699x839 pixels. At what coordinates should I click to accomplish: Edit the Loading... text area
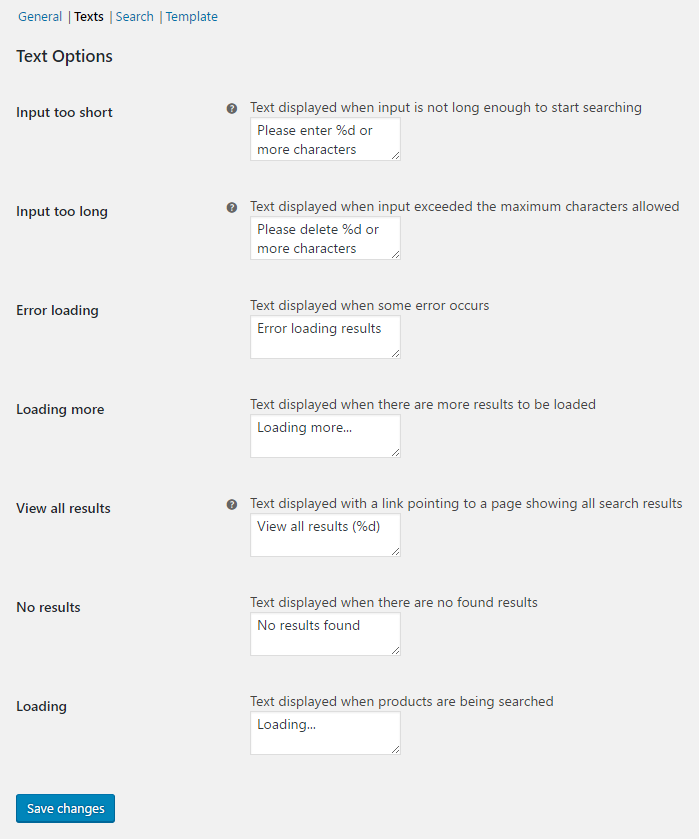coord(325,733)
